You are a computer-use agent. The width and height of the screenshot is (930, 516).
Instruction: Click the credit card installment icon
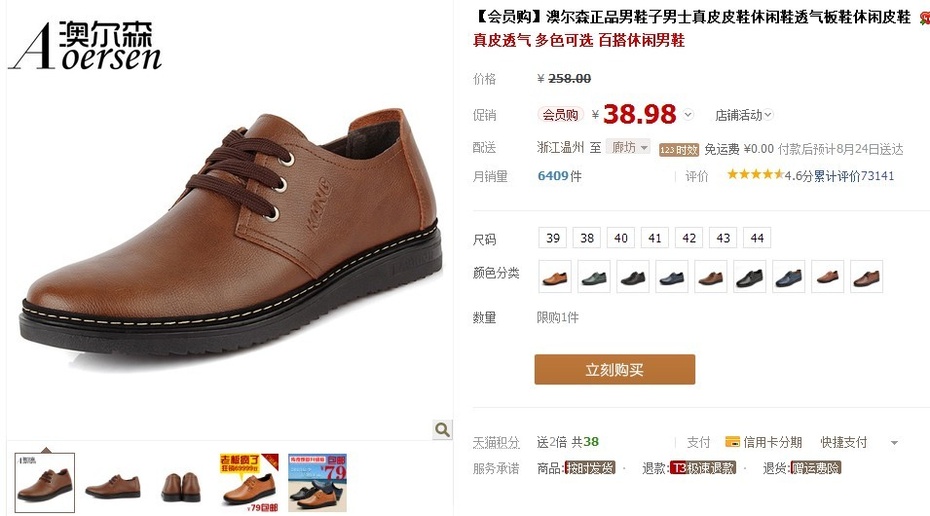tap(732, 442)
